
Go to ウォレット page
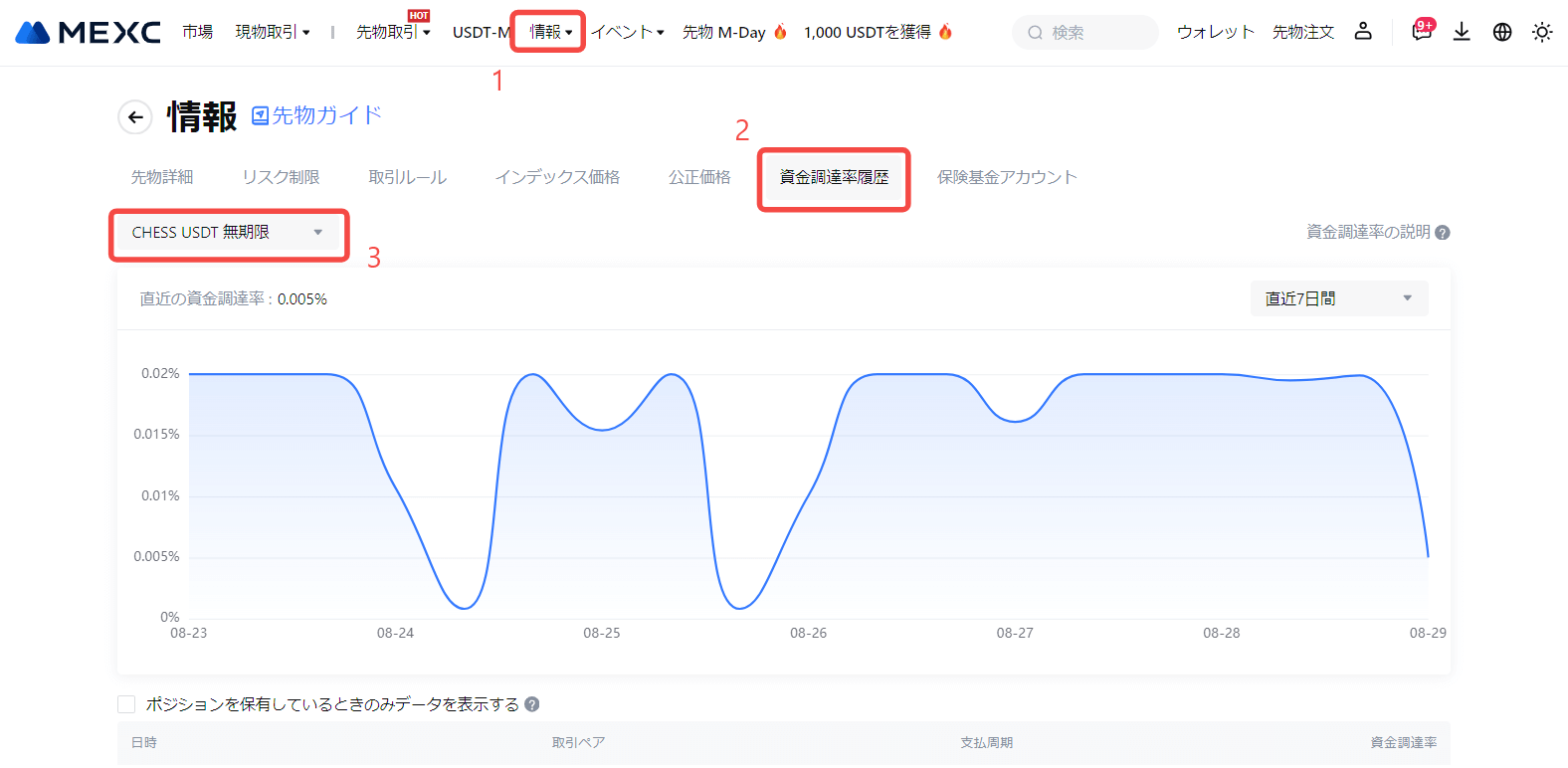1215,32
